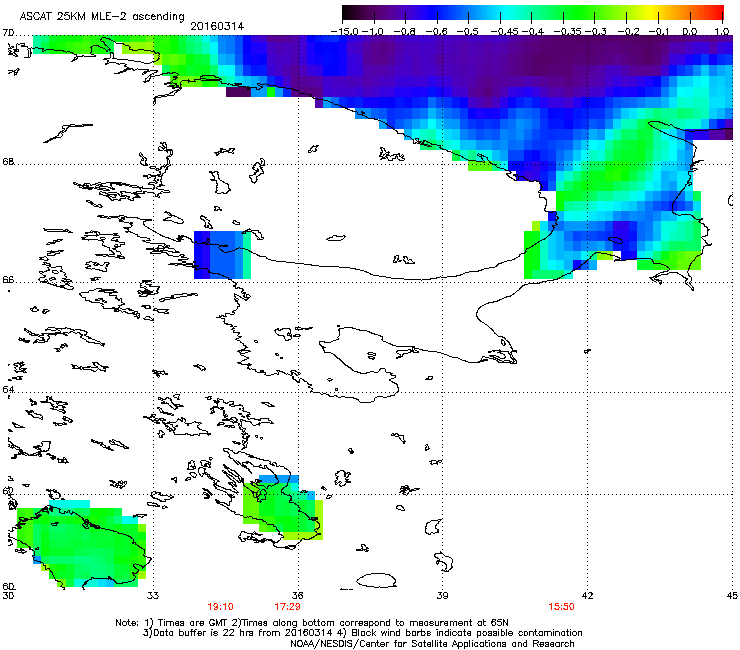Click the green data patch over the lake near 31E 61N
740x650 pixels.
[x=81, y=544]
